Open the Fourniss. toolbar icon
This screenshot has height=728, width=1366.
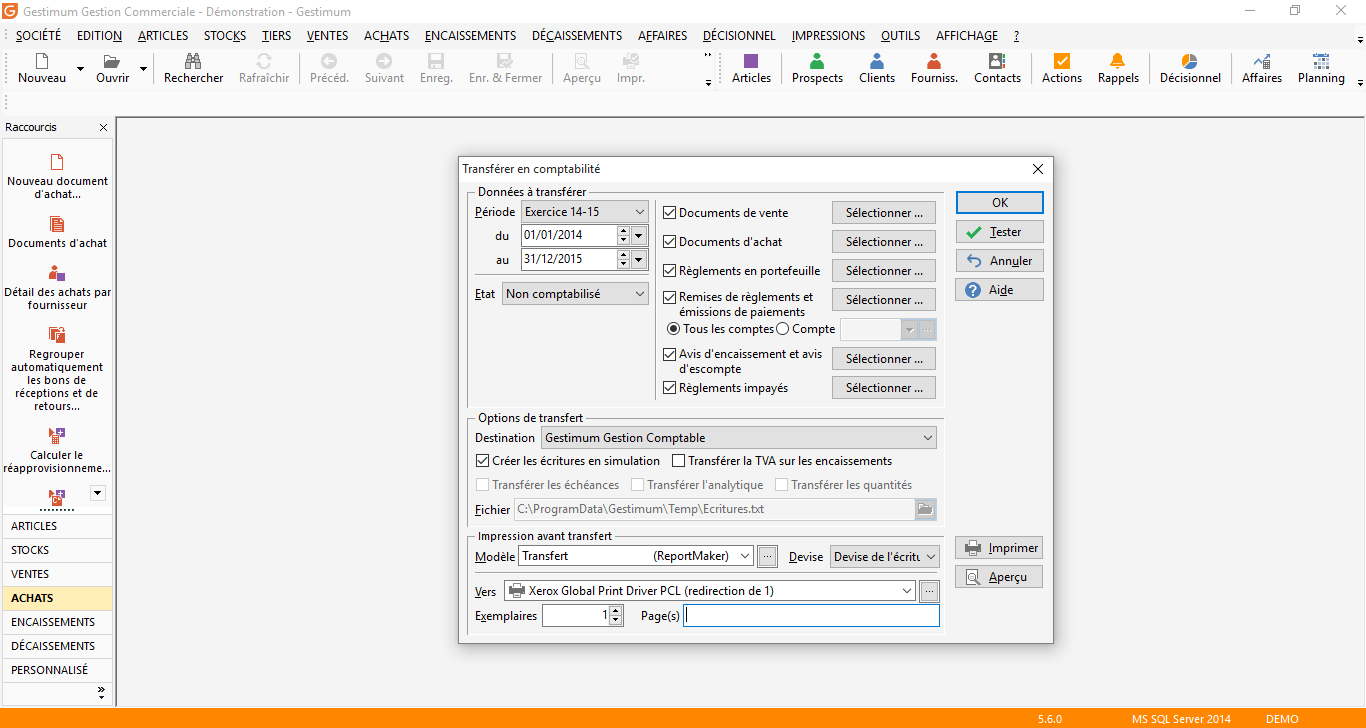[x=934, y=68]
